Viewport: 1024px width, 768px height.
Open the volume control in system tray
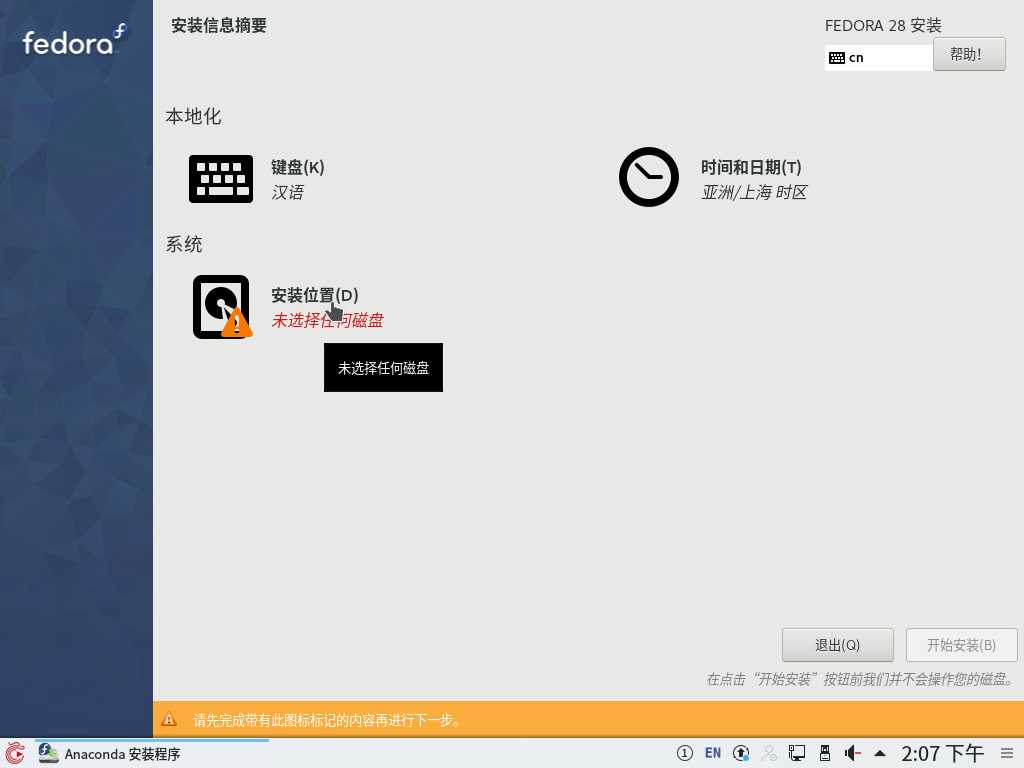[852, 753]
